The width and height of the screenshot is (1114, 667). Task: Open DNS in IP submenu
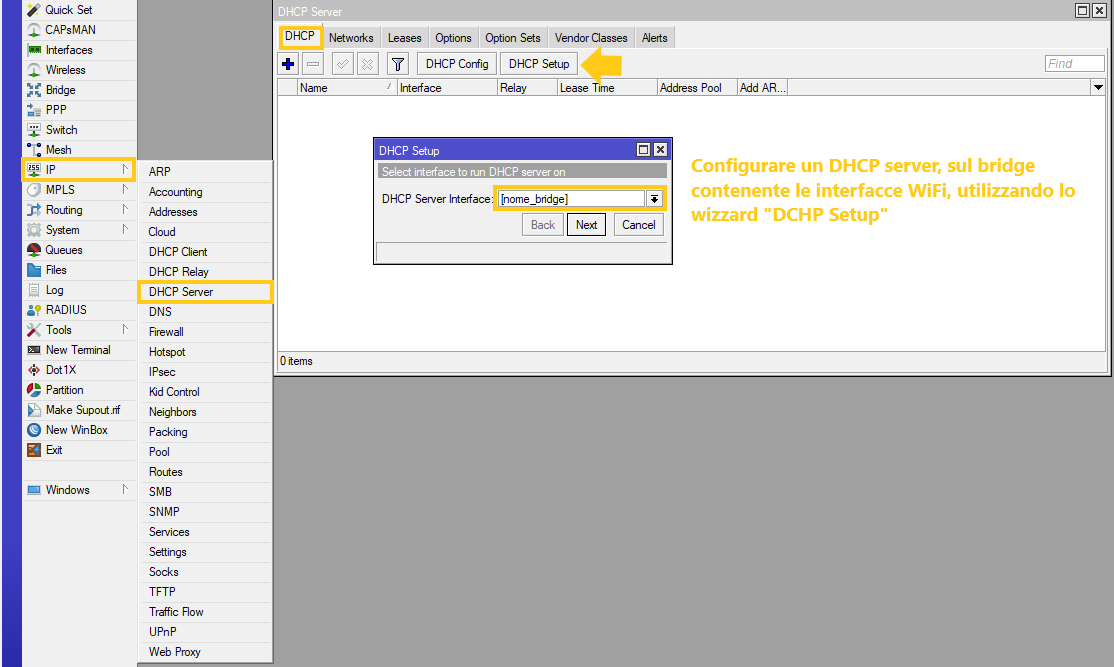pyautogui.click(x=205, y=312)
